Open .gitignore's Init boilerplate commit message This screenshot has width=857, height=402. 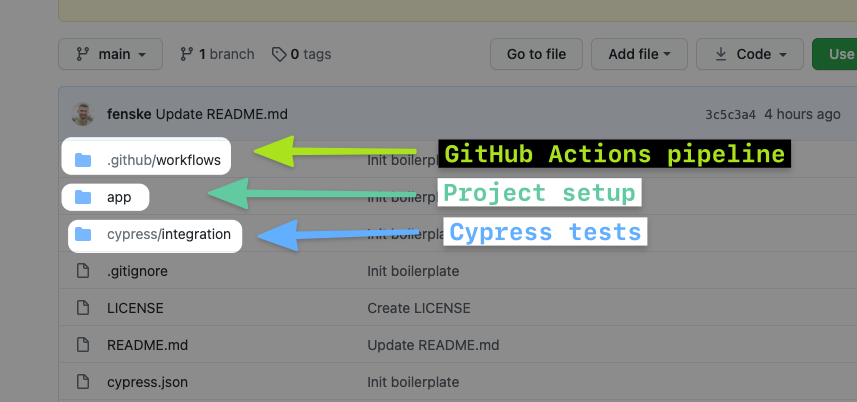[413, 271]
